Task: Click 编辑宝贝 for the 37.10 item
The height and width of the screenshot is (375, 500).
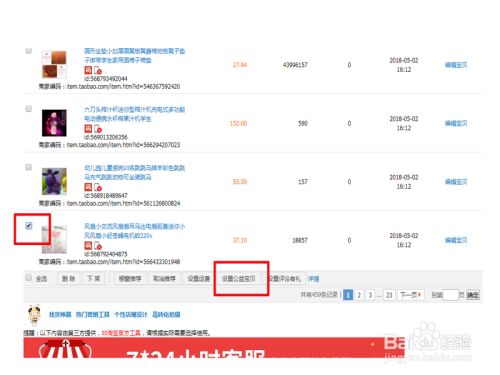Action: [456, 240]
